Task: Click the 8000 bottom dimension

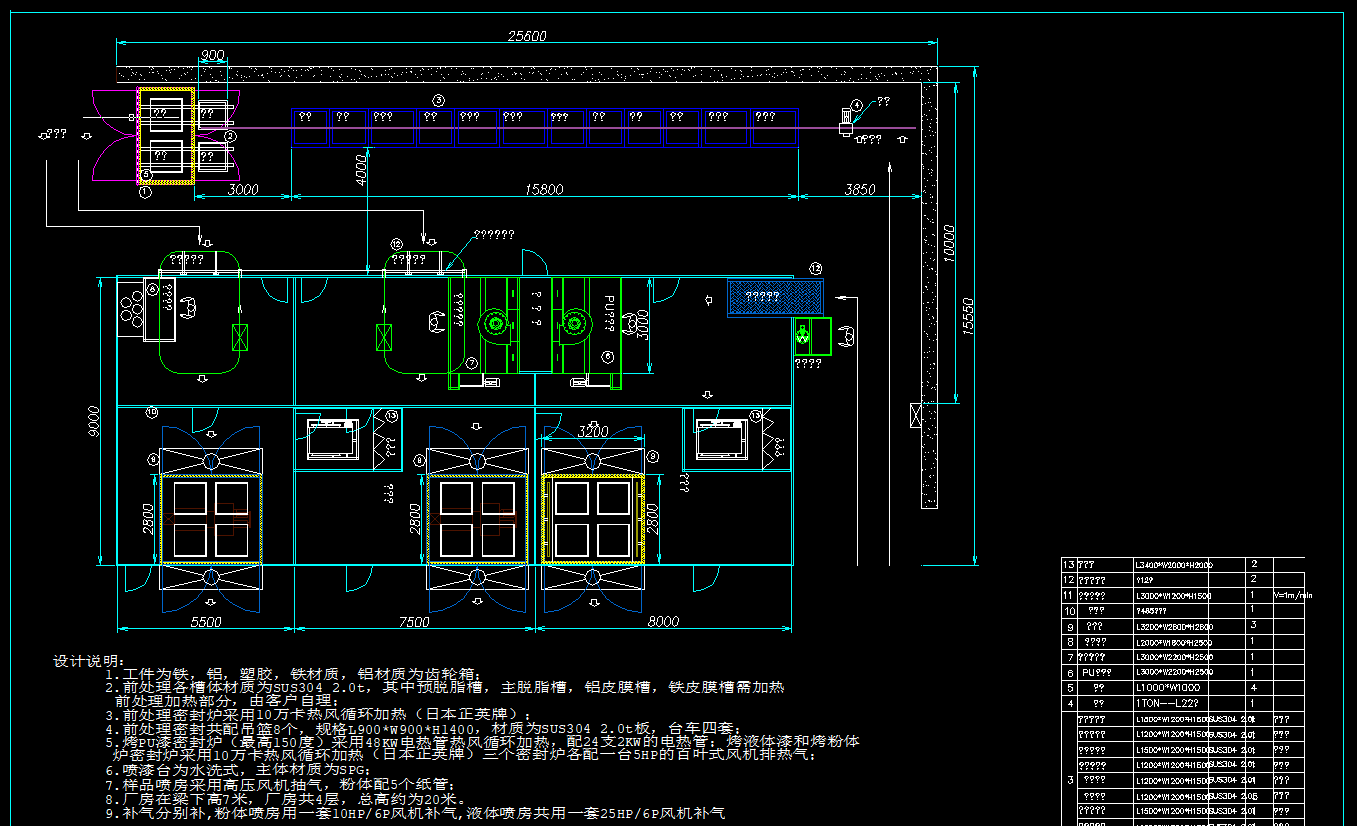Action: click(663, 622)
